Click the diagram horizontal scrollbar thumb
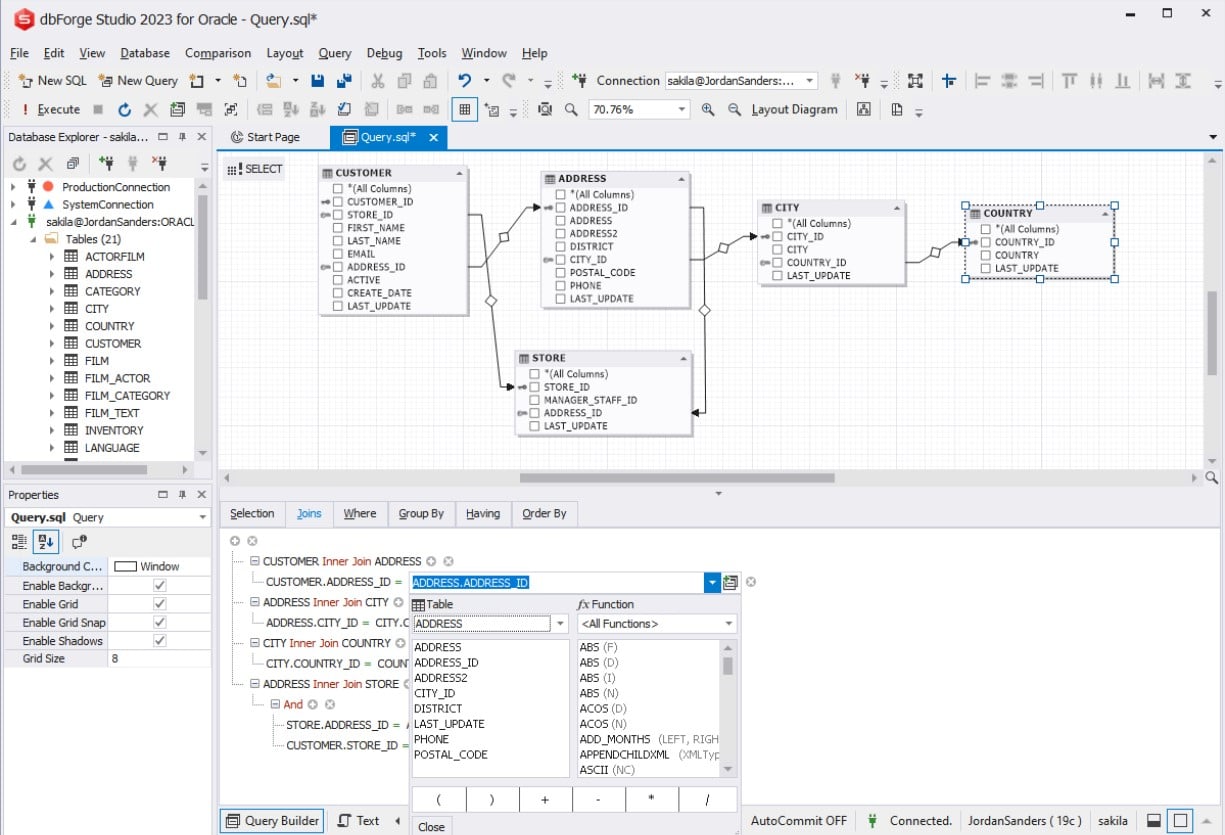1225x835 pixels. pos(677,478)
